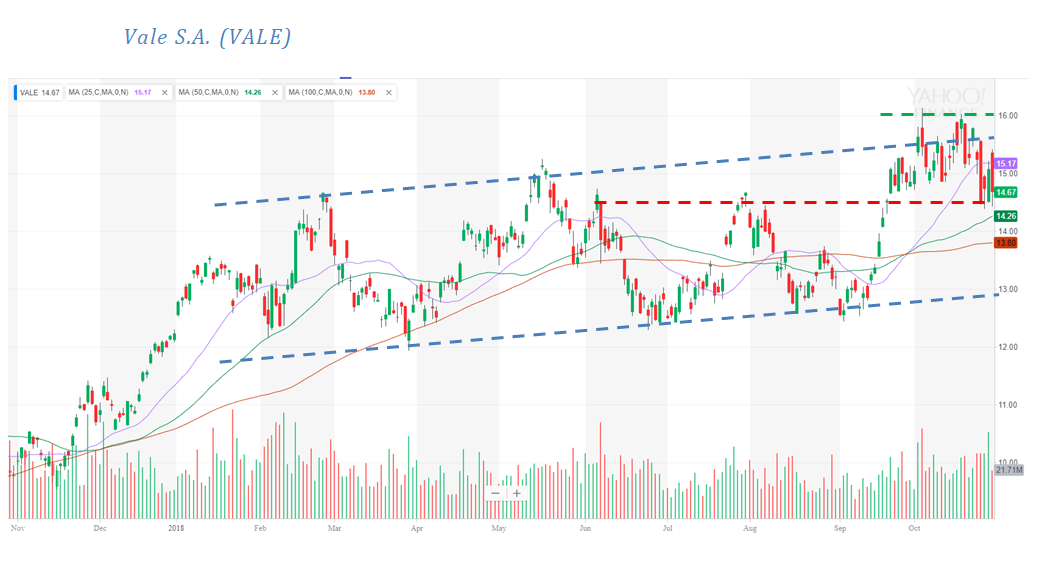The height and width of the screenshot is (561, 1044).
Task: Zoom out the chart with the minus button
Action: (495, 493)
